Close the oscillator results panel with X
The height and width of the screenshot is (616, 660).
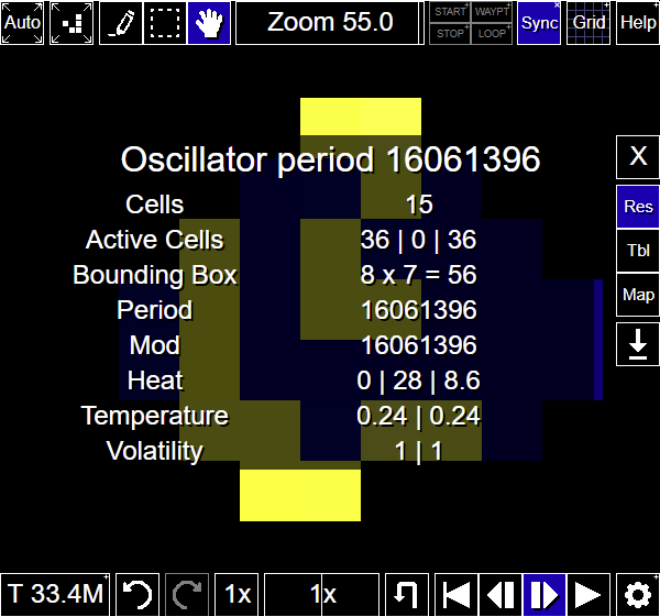click(638, 157)
